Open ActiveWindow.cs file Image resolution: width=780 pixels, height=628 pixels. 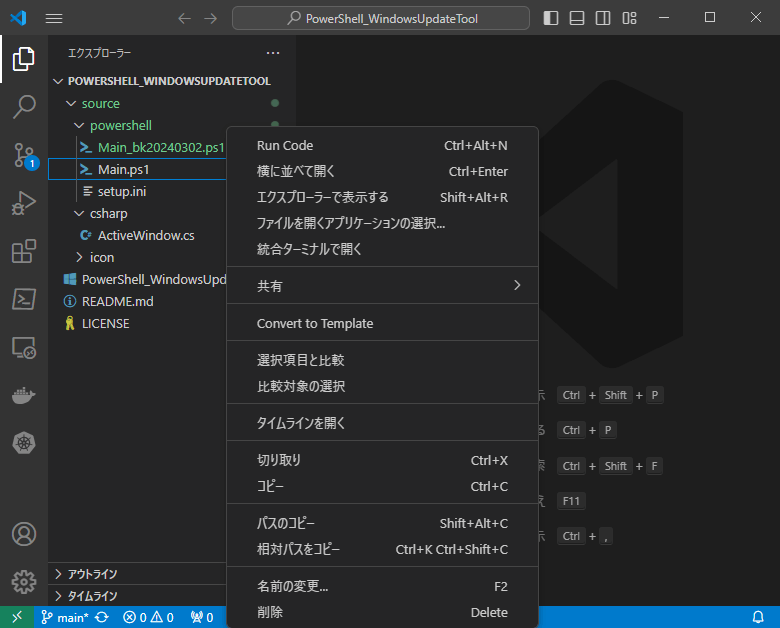click(137, 235)
